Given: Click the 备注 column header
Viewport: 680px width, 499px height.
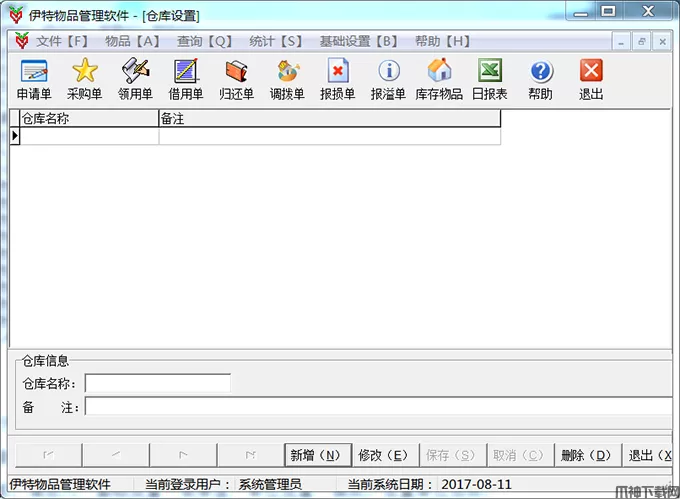Looking at the screenshot, I should 330,118.
